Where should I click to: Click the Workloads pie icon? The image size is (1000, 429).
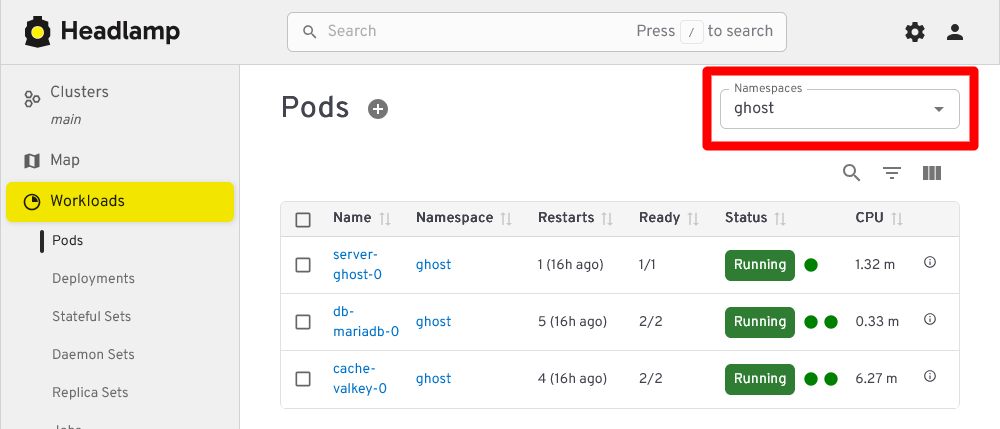click(x=32, y=202)
